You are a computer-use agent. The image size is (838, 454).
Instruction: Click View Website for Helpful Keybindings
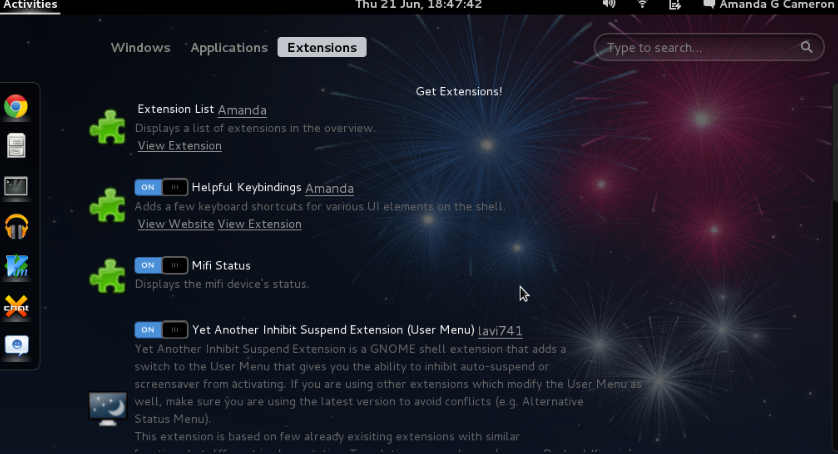(176, 224)
